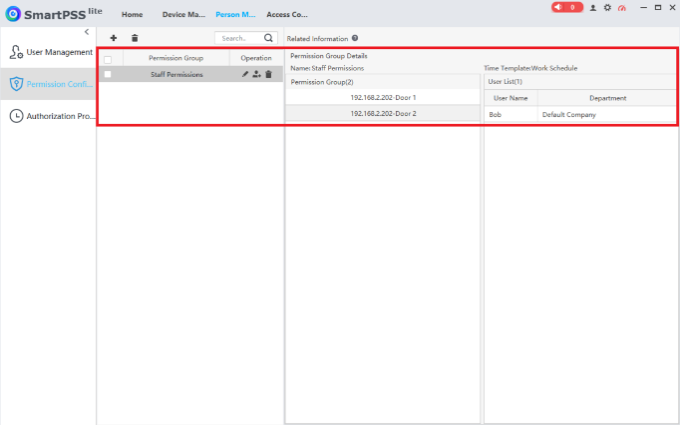Select the Staff Permissions row text
680x425 pixels.
click(177, 75)
